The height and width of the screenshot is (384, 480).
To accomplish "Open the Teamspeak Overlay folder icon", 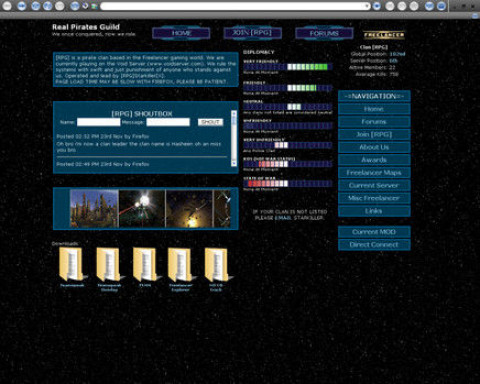I will click(109, 264).
